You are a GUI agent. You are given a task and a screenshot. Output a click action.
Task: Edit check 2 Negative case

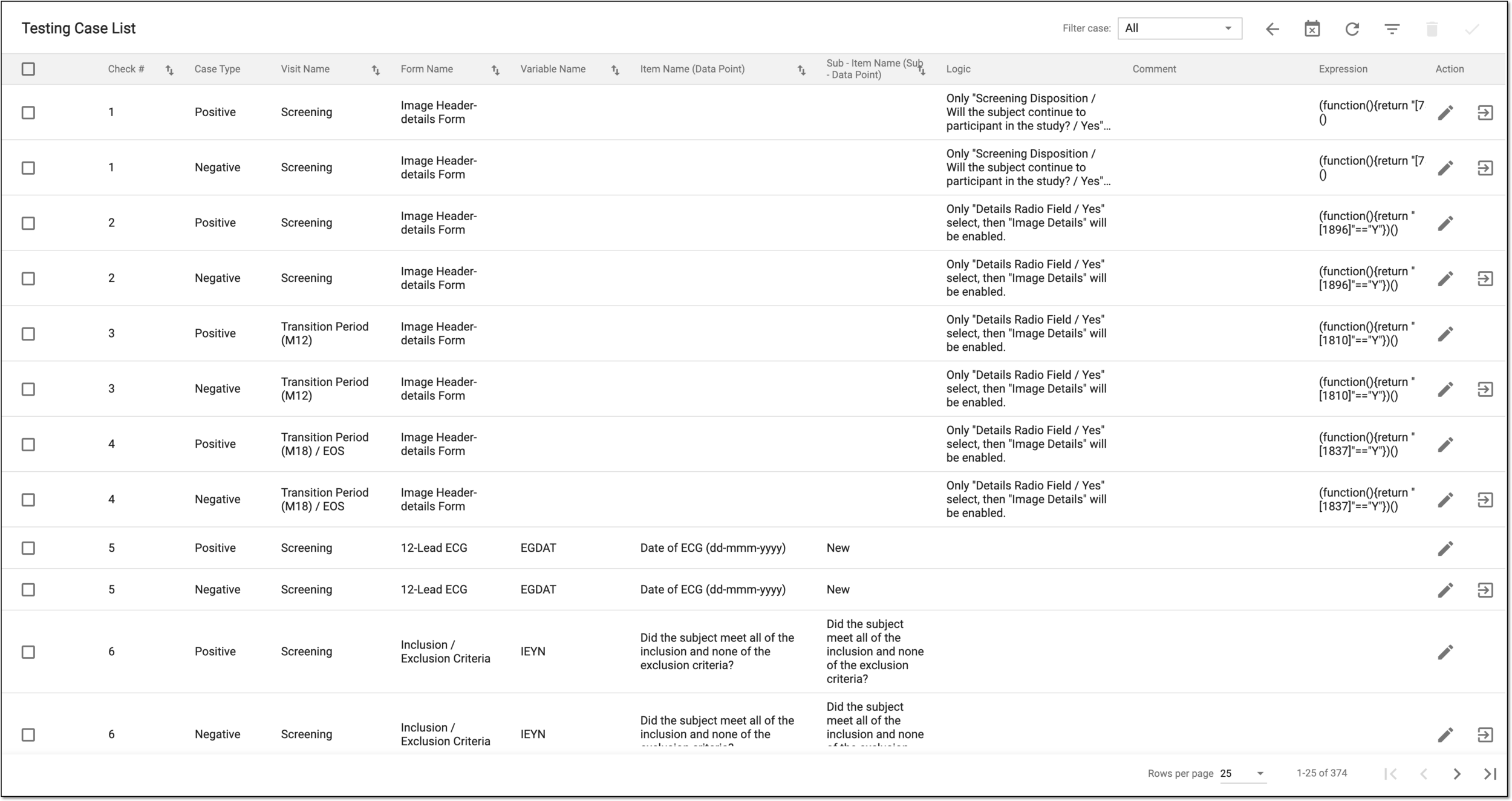tap(1445, 278)
